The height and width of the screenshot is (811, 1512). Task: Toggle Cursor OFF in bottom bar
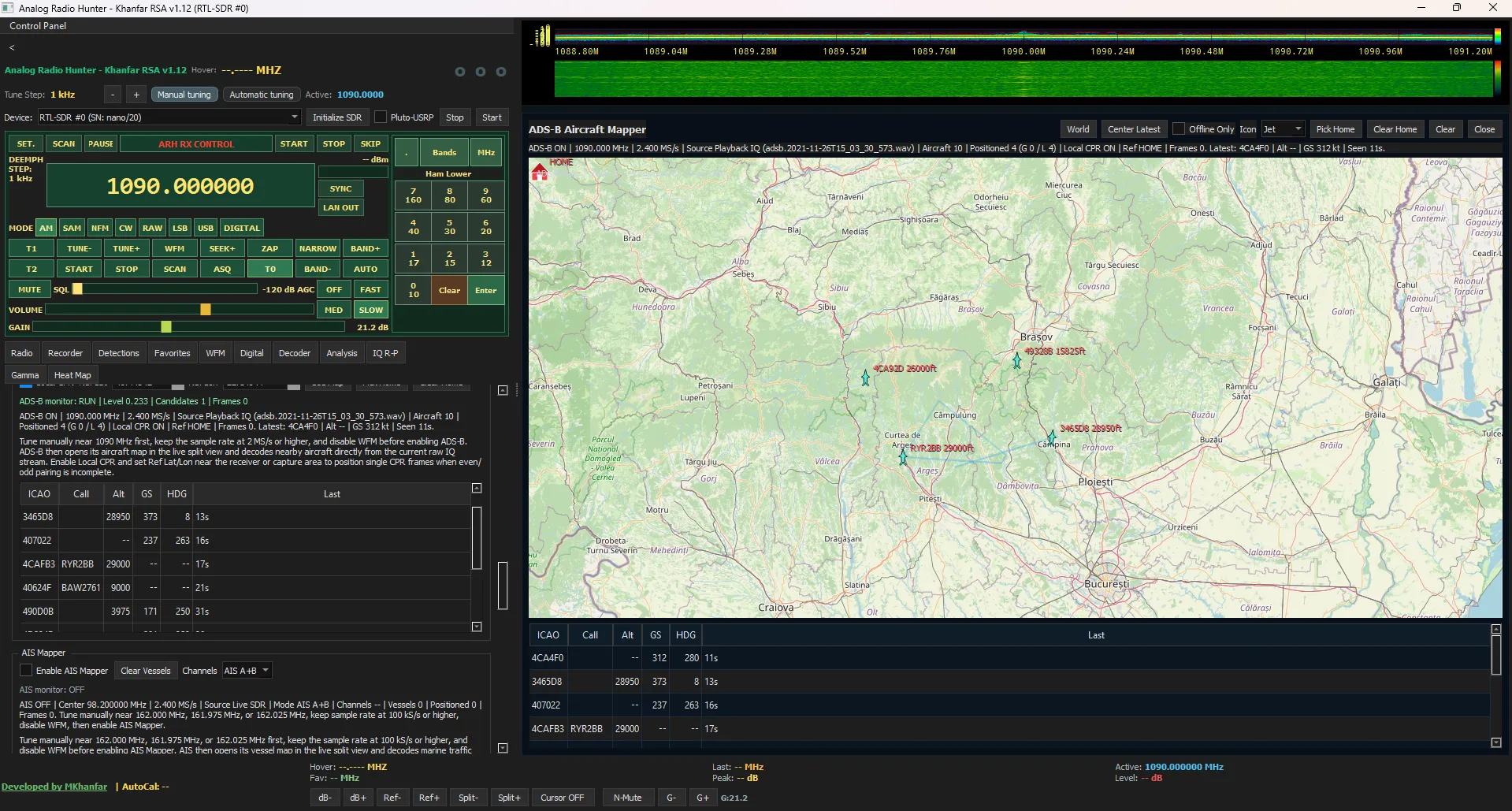563,798
